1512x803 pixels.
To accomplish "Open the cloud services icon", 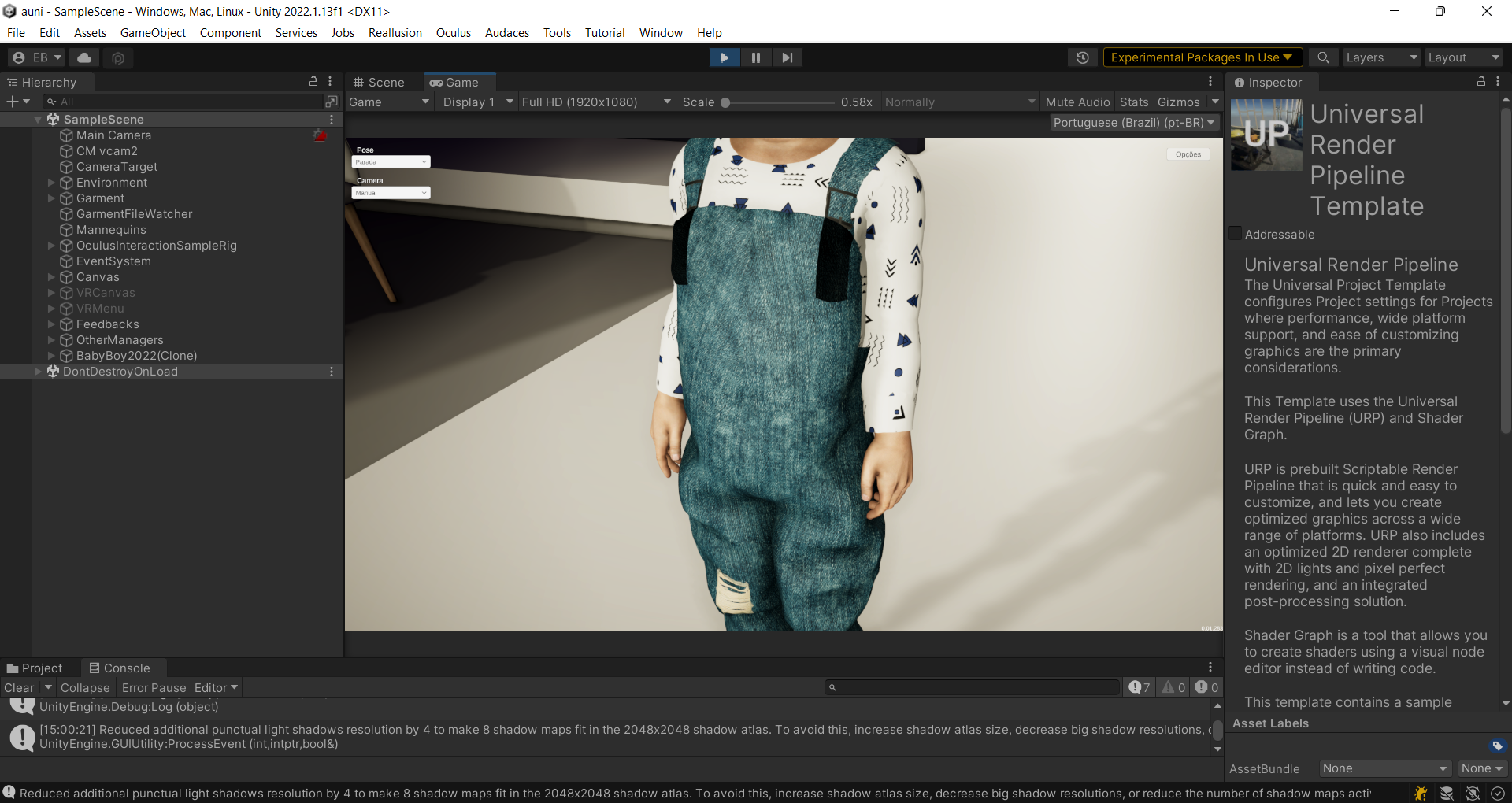I will pyautogui.click(x=84, y=57).
